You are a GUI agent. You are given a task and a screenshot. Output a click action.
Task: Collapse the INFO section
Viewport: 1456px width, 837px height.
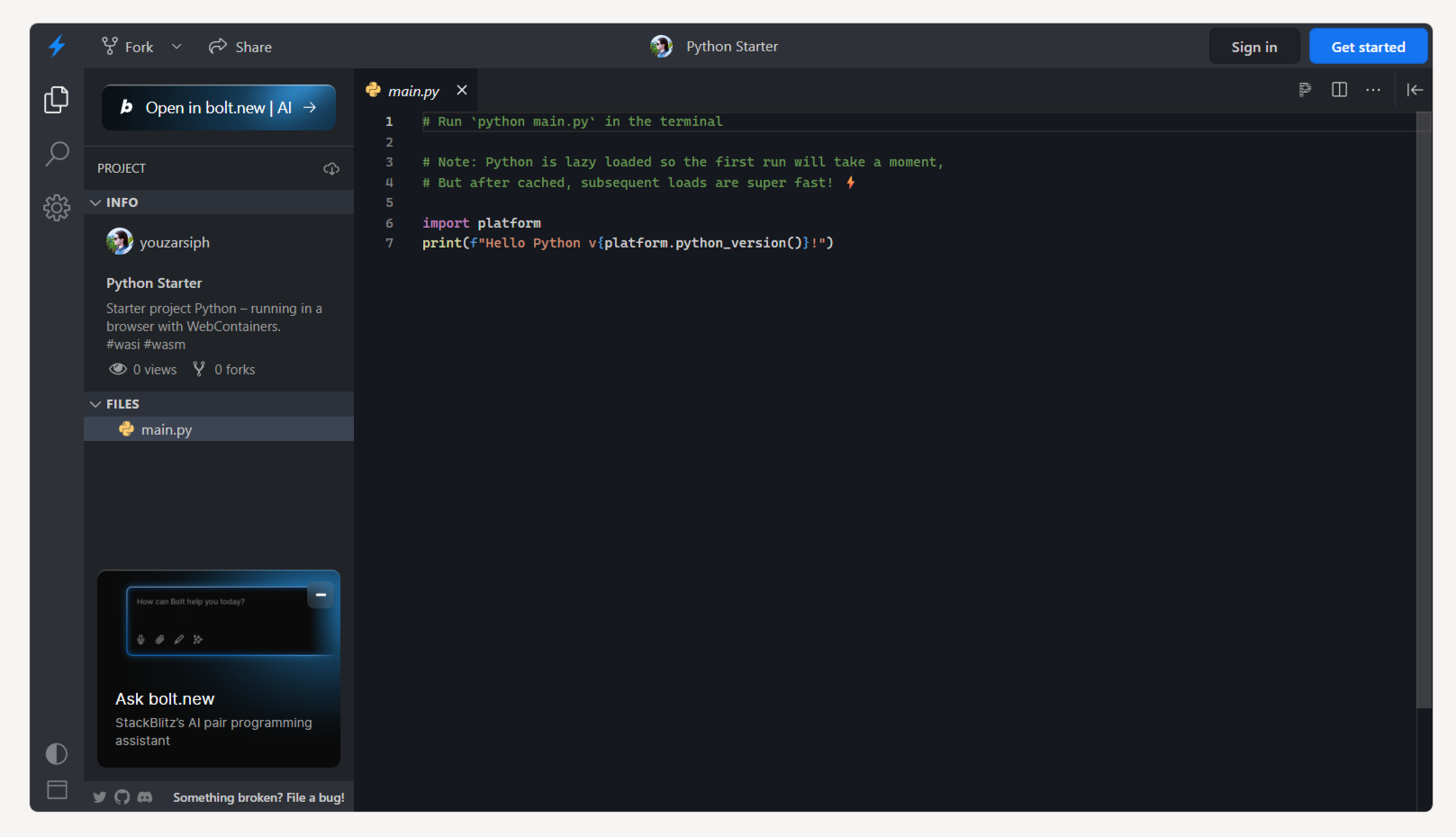219,202
